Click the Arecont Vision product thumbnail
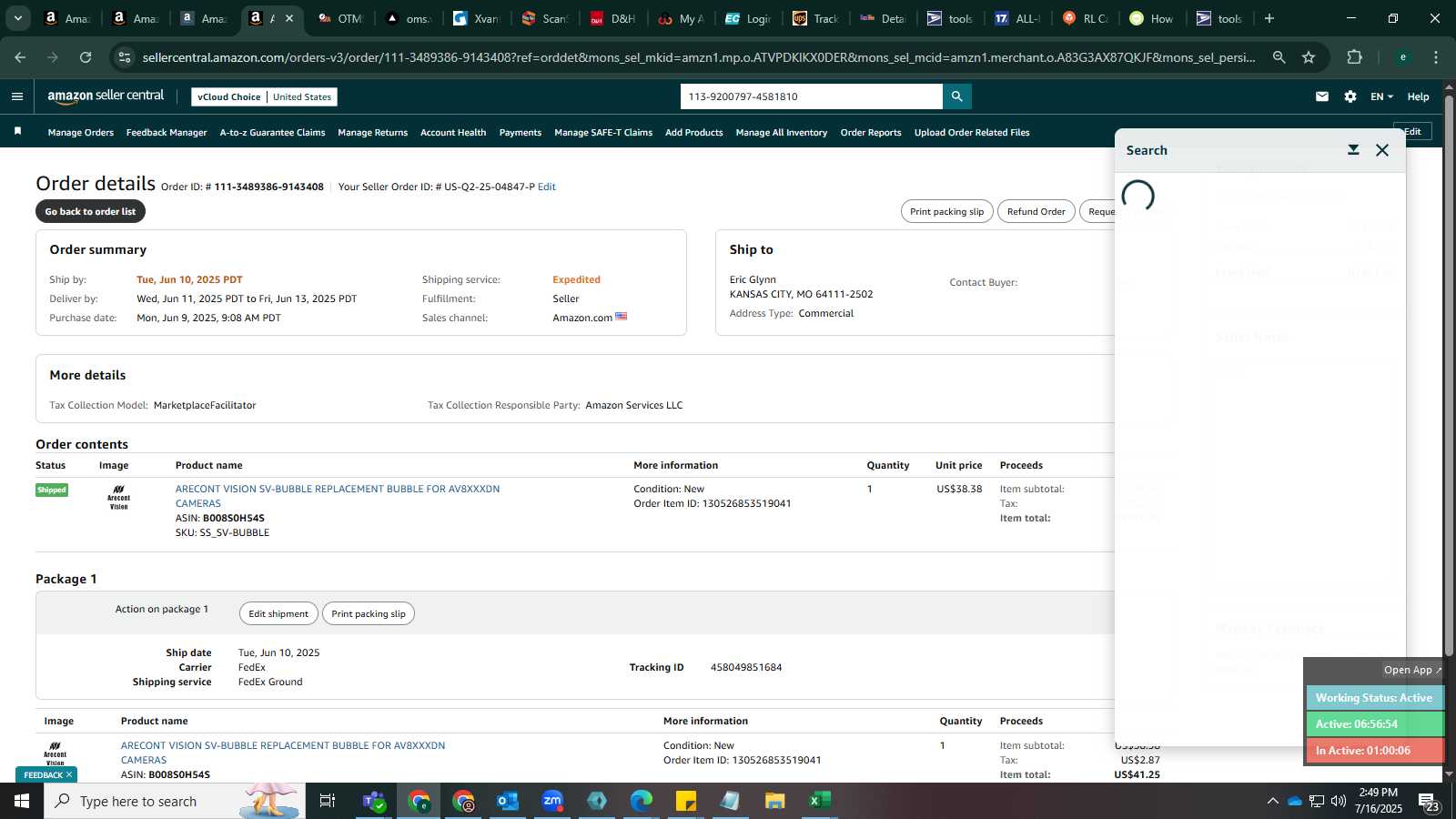The width and height of the screenshot is (1456, 819). tap(119, 498)
